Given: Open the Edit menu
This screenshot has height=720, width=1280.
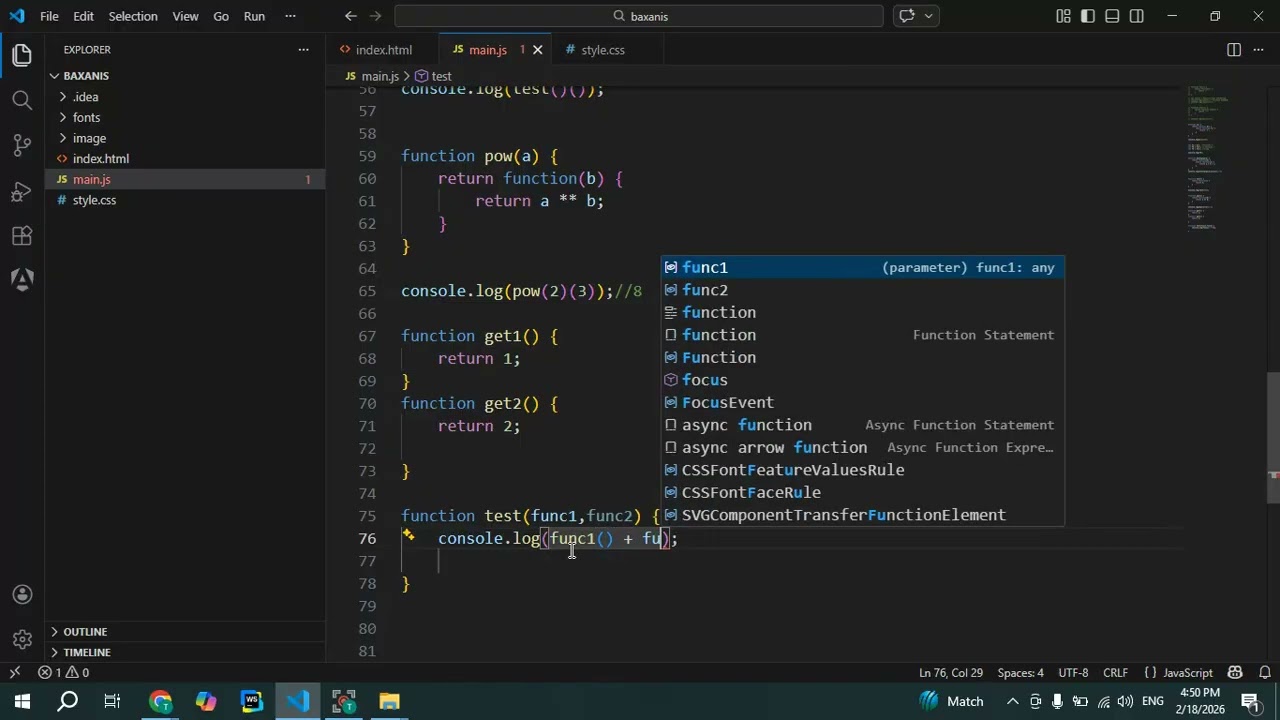Looking at the screenshot, I should pyautogui.click(x=83, y=16).
